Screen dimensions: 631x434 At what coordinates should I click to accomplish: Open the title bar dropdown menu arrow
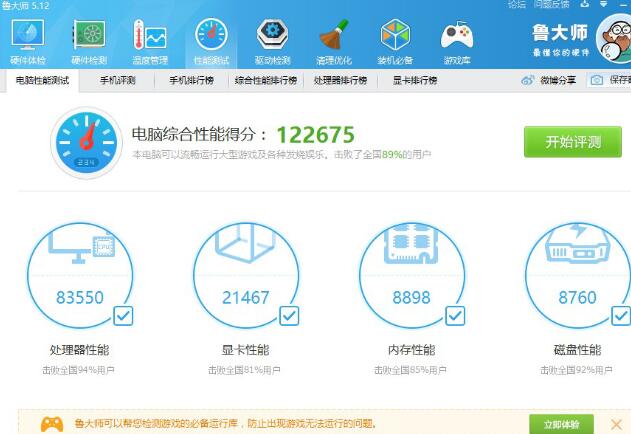[x=604, y=4]
